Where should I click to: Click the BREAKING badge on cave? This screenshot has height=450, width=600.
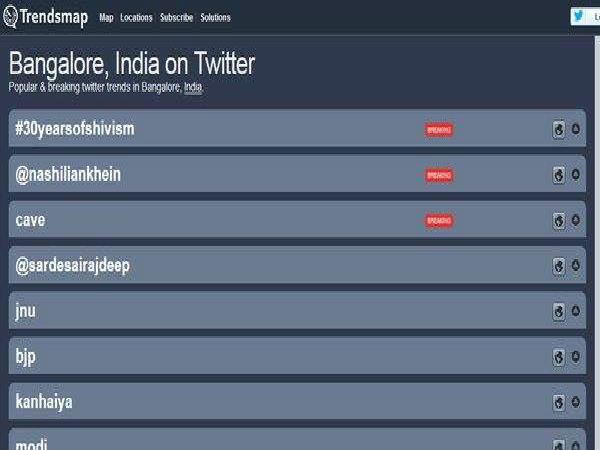pos(439,220)
